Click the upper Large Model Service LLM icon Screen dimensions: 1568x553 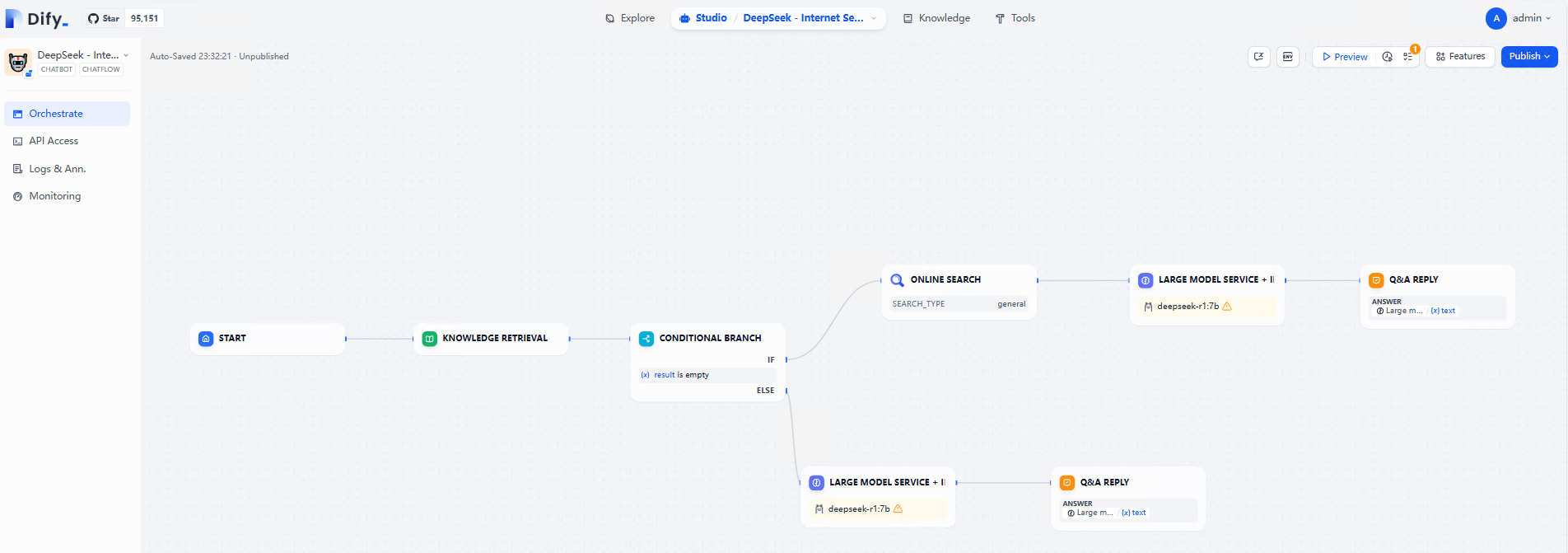coord(1146,280)
